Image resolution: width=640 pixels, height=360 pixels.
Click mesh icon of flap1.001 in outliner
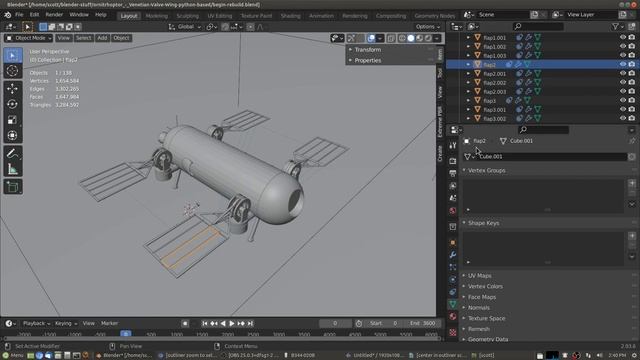[x=538, y=37]
